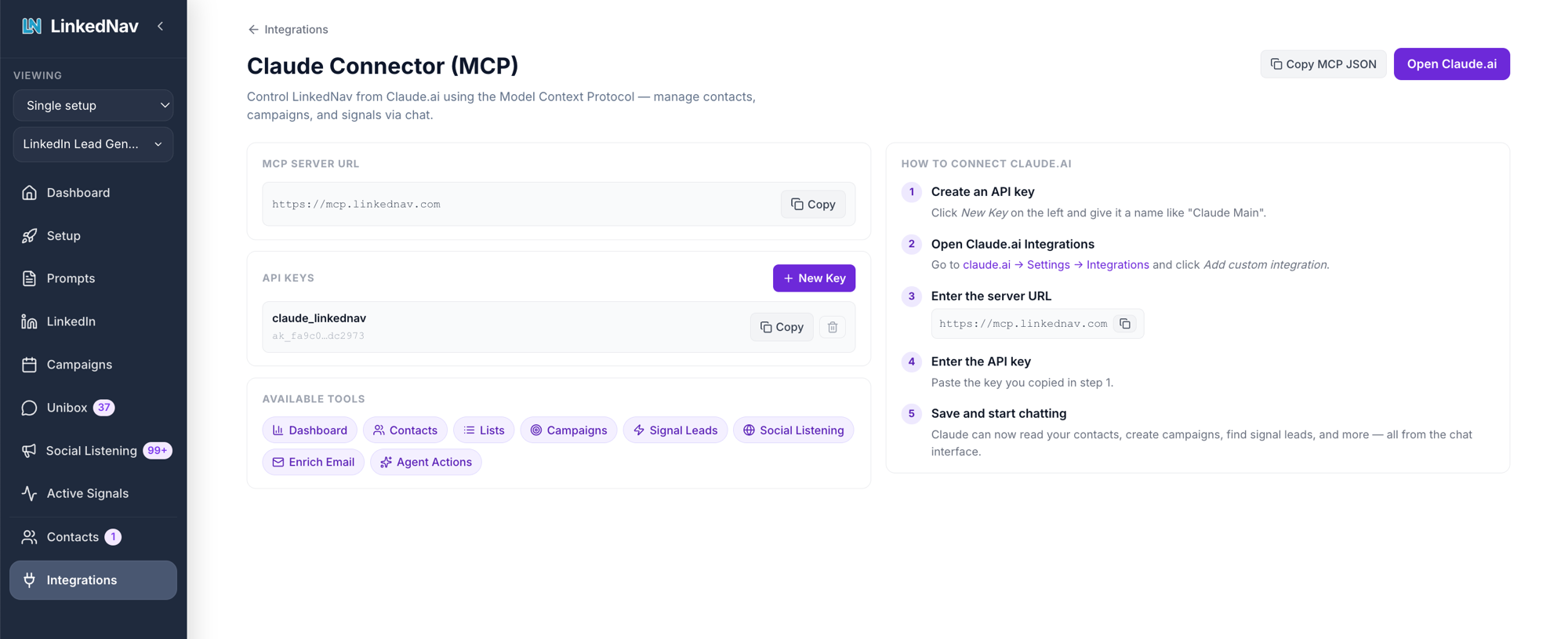Select the Campaigns tool chip

pos(568,430)
